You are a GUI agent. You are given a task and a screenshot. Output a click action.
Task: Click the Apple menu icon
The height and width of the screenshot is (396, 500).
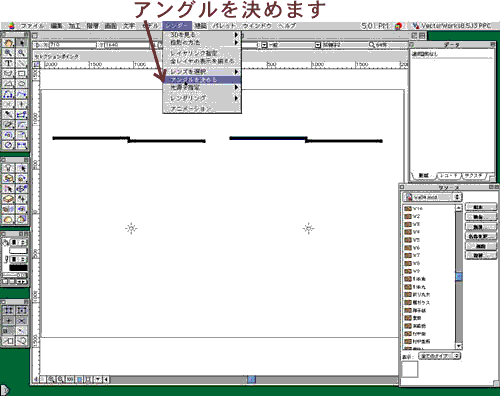[12, 26]
